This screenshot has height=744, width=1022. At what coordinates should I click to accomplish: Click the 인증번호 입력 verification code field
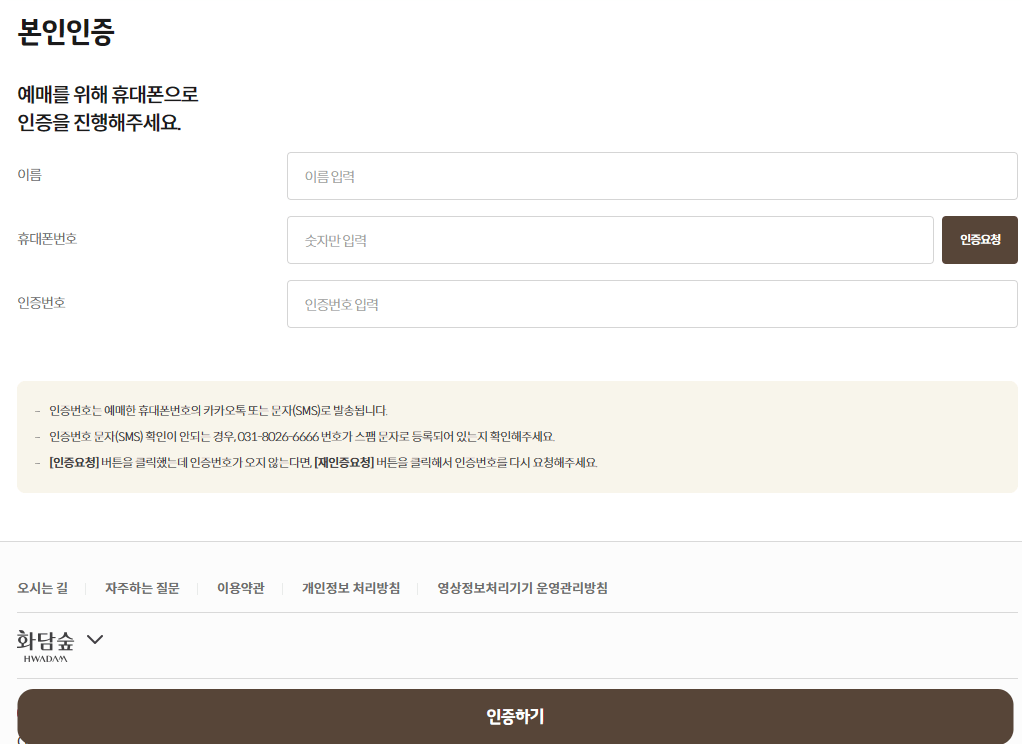click(651, 304)
